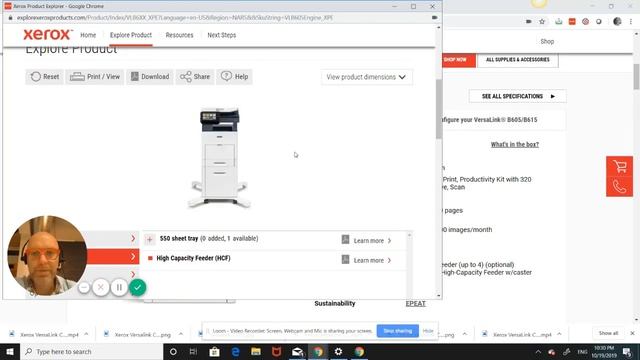Click camera icon in front window address bar
The height and width of the screenshot is (360, 640).
click(x=434, y=18)
